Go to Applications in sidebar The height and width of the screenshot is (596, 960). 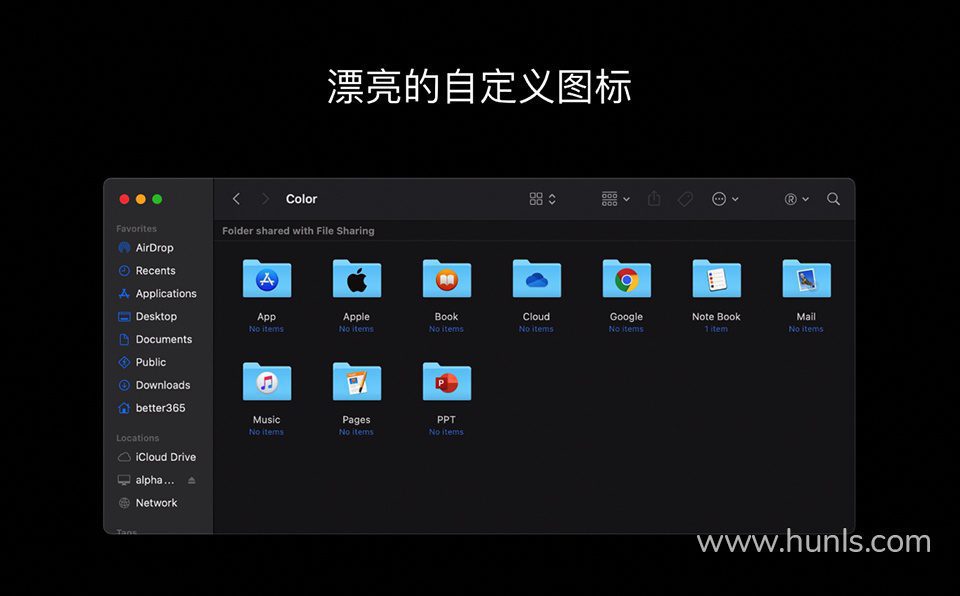point(157,293)
